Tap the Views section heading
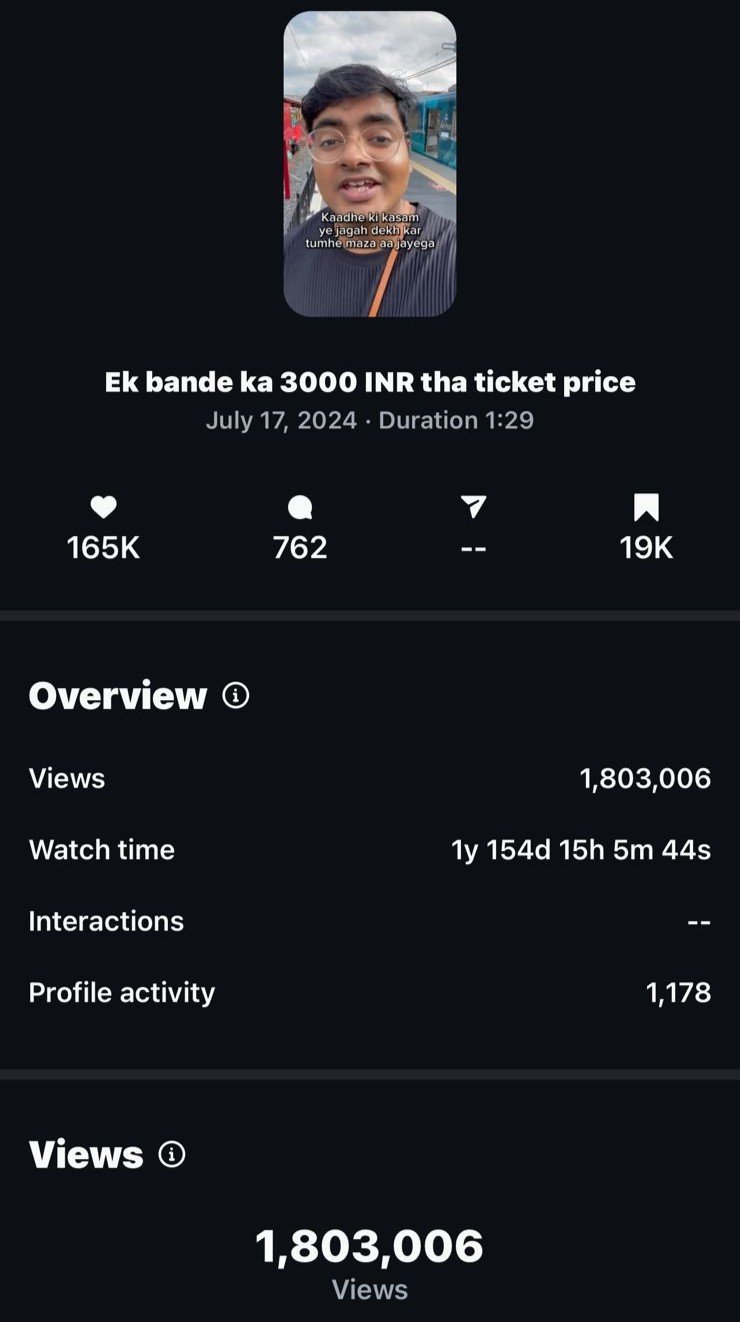Viewport: 740px width, 1322px height. pos(86,1155)
